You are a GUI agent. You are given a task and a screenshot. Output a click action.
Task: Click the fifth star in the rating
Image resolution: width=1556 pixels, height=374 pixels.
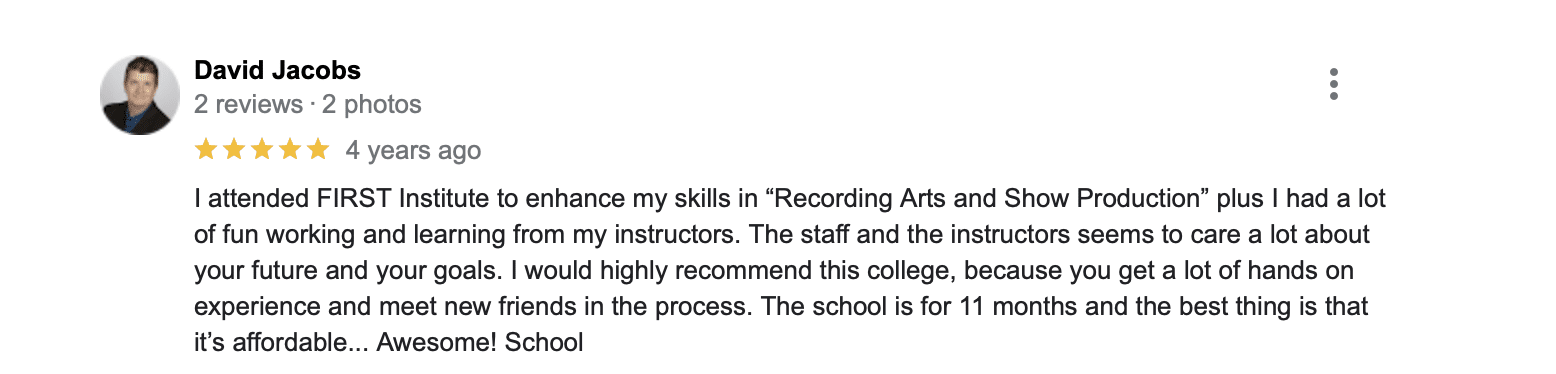tap(318, 150)
